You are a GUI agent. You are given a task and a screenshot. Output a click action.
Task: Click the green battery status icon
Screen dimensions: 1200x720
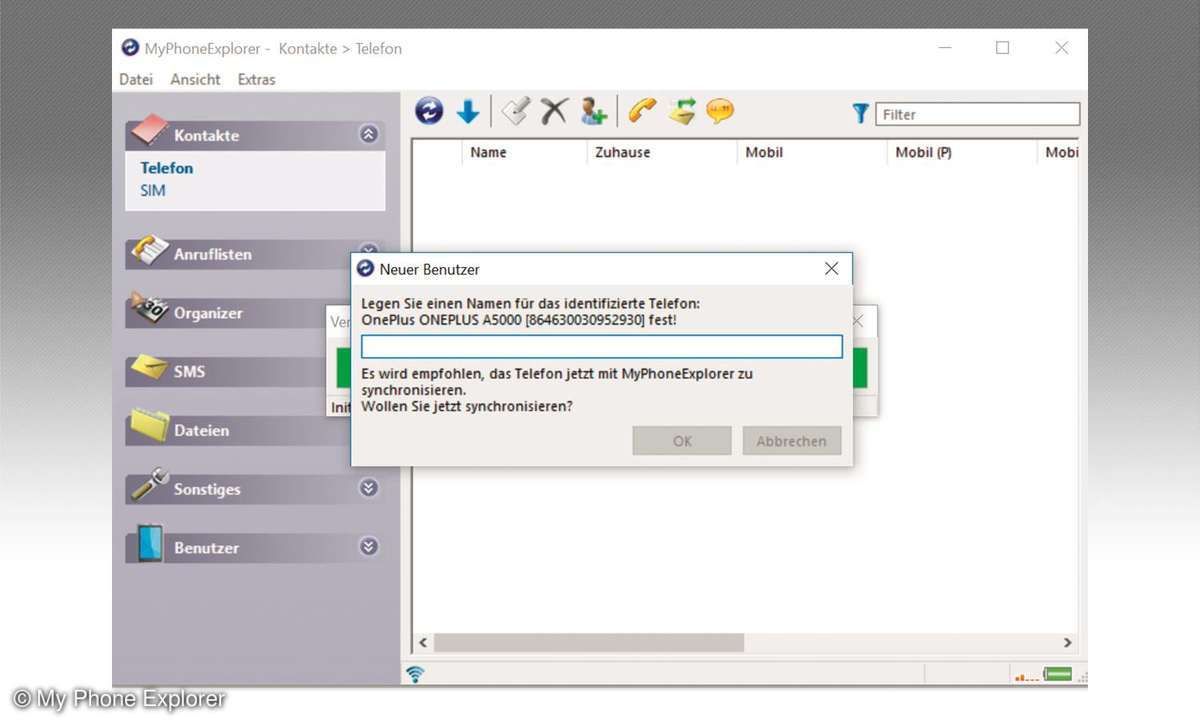point(1058,674)
